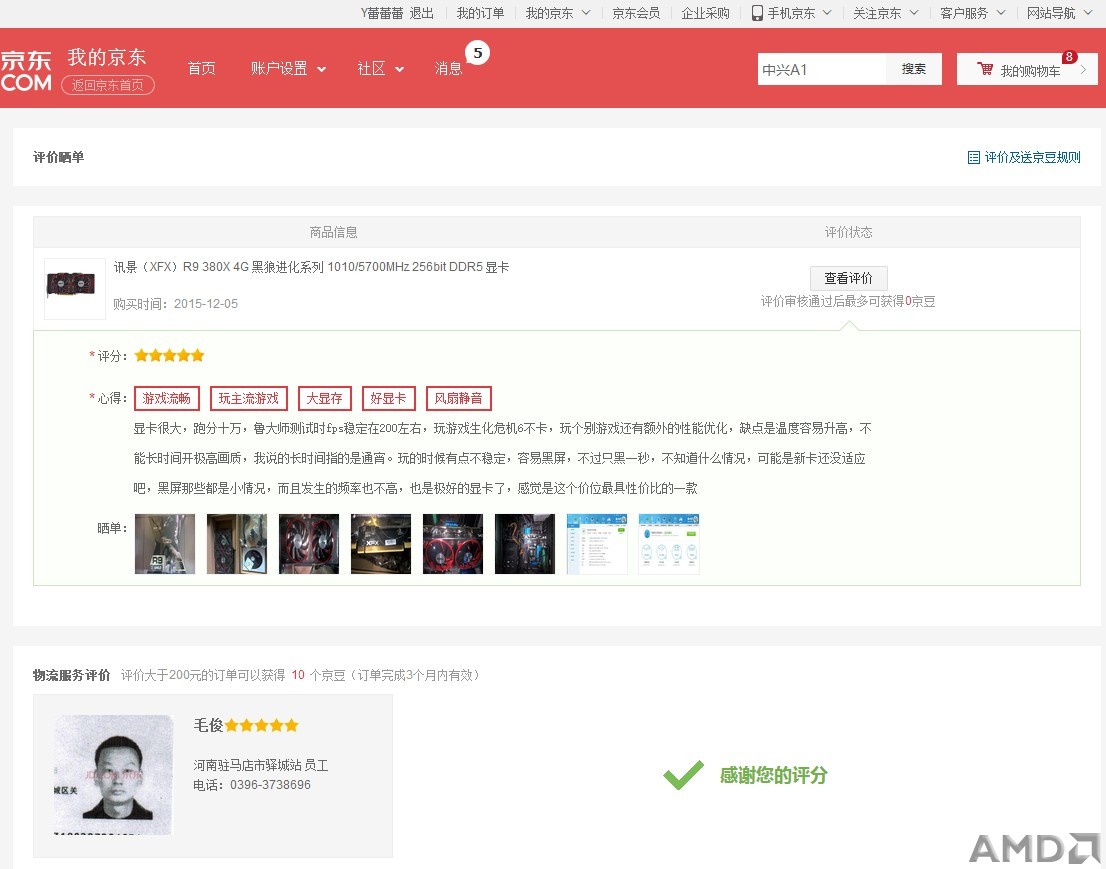
Task: Select the 风扇静音 review tag
Action: (x=458, y=399)
